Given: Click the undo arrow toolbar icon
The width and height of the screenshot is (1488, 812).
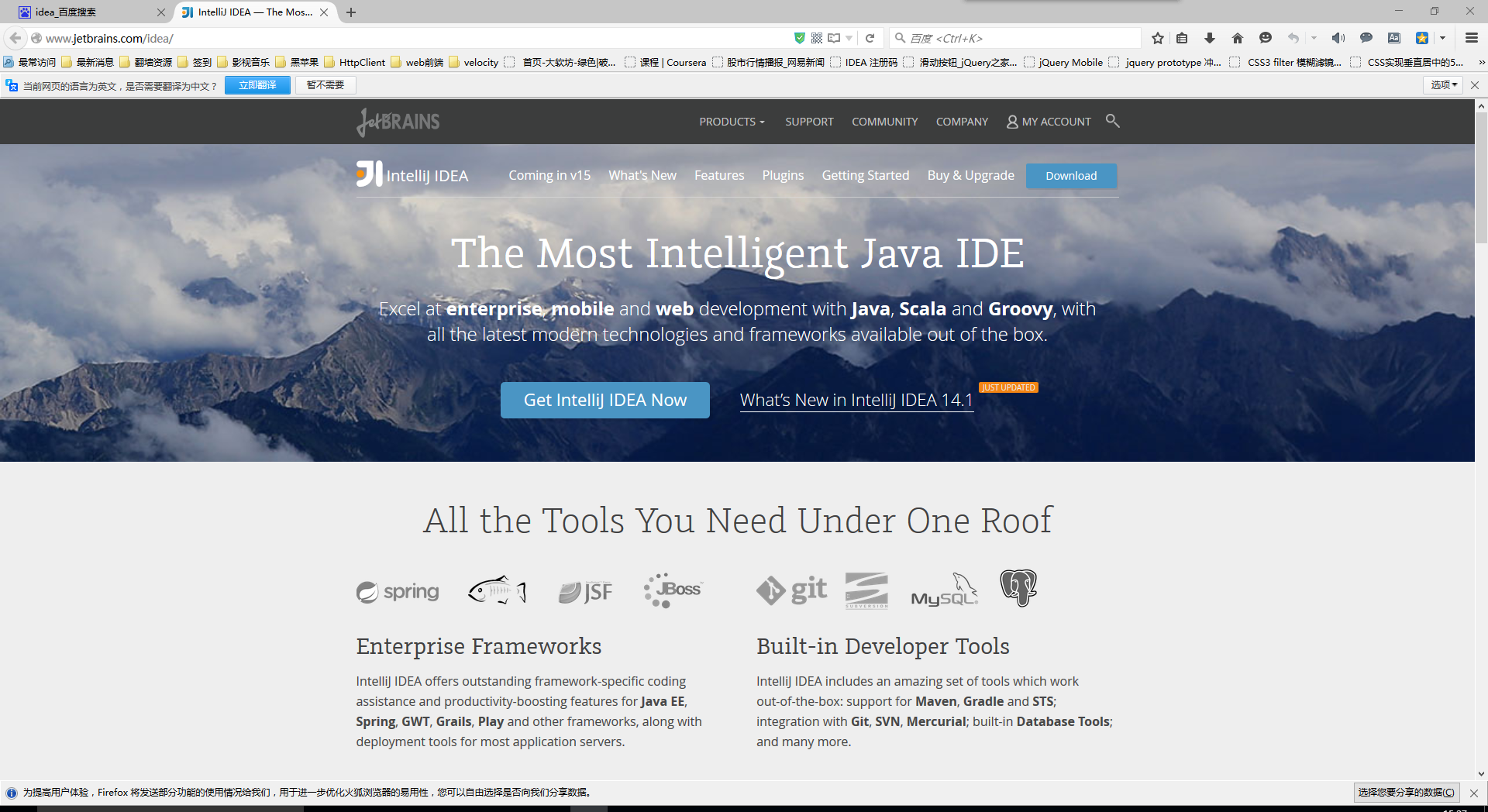Looking at the screenshot, I should point(1293,38).
